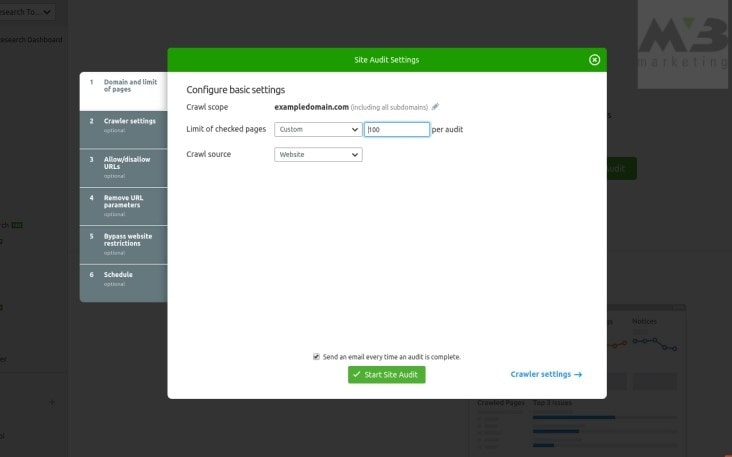
Task: Select the Remove URL parameters step
Action: pos(123,206)
